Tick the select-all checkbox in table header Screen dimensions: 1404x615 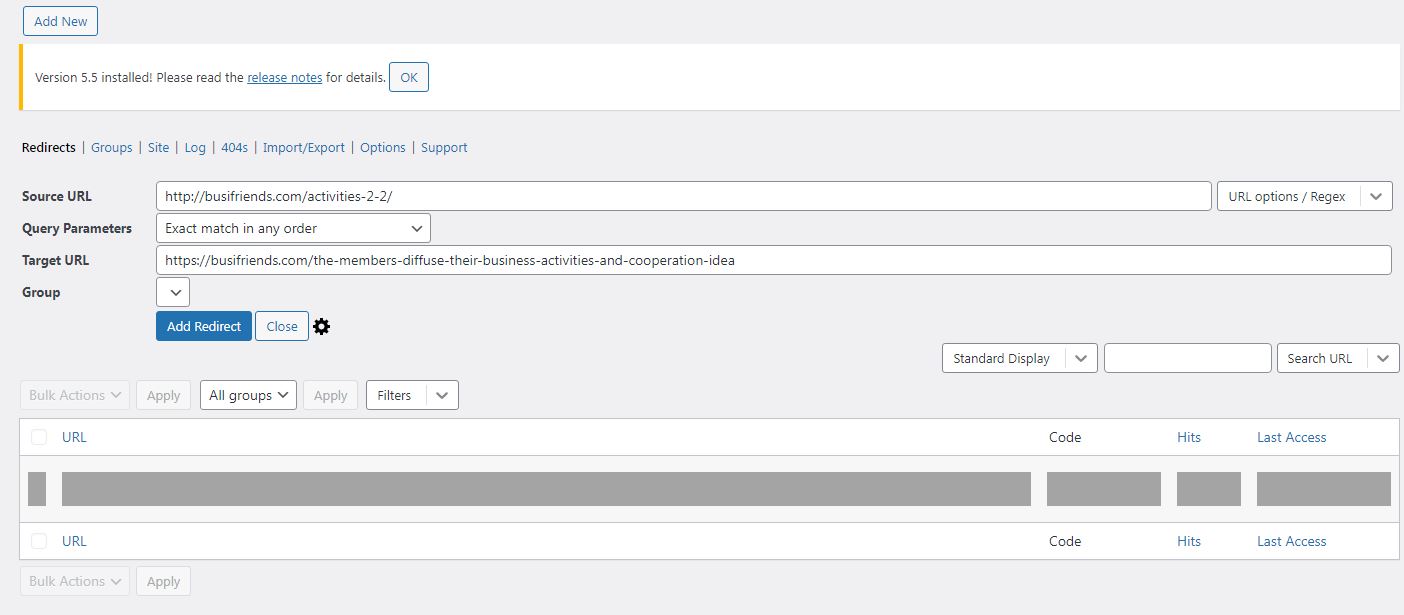tap(38, 437)
